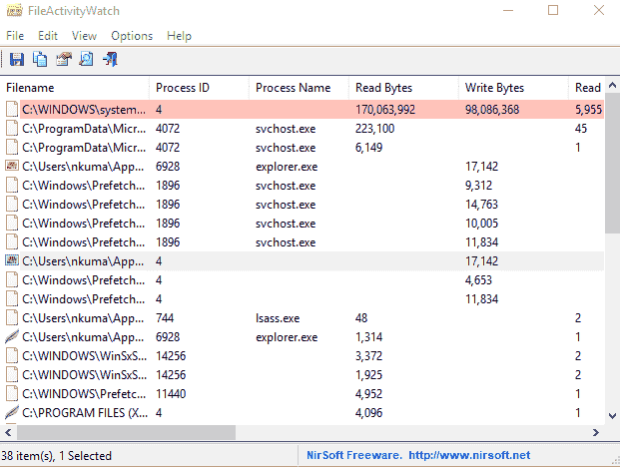This screenshot has height=467, width=620.
Task: Click the vertical scrollbar down arrow
Action: (612, 416)
